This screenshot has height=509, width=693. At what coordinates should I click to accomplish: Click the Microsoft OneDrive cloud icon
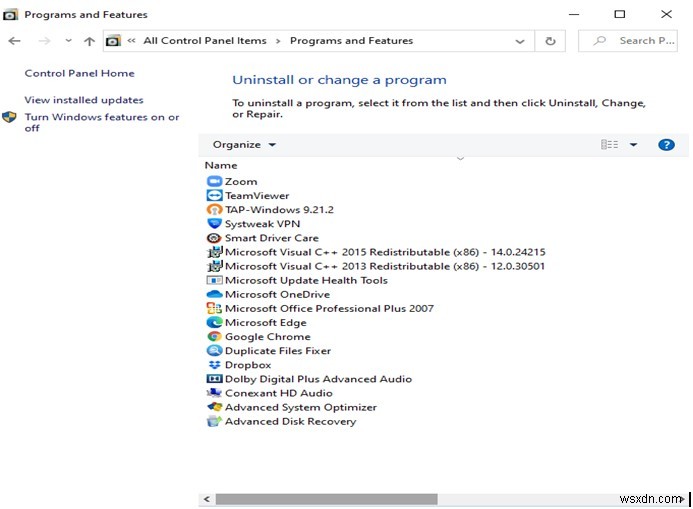(214, 294)
